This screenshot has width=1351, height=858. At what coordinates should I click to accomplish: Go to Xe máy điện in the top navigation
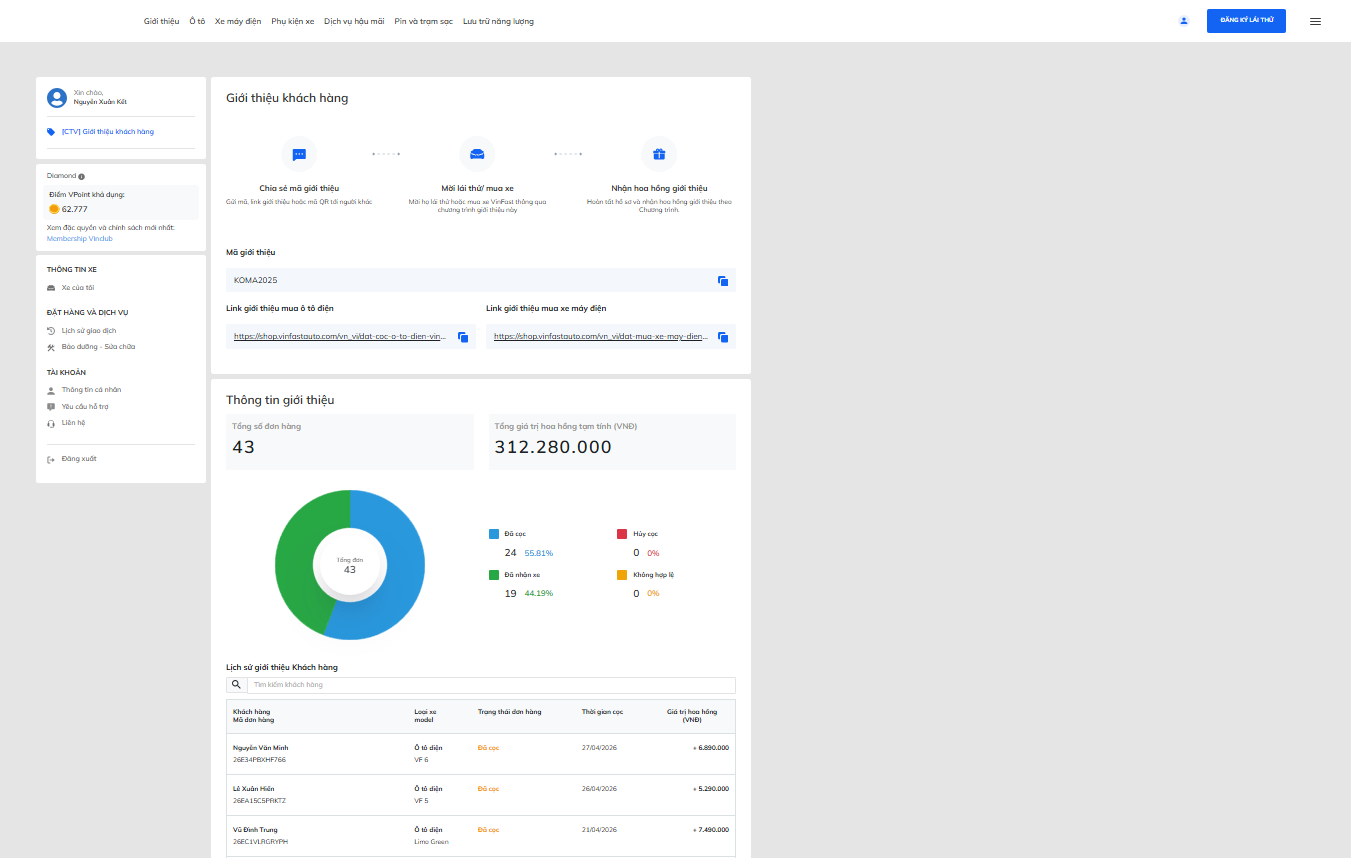(238, 21)
